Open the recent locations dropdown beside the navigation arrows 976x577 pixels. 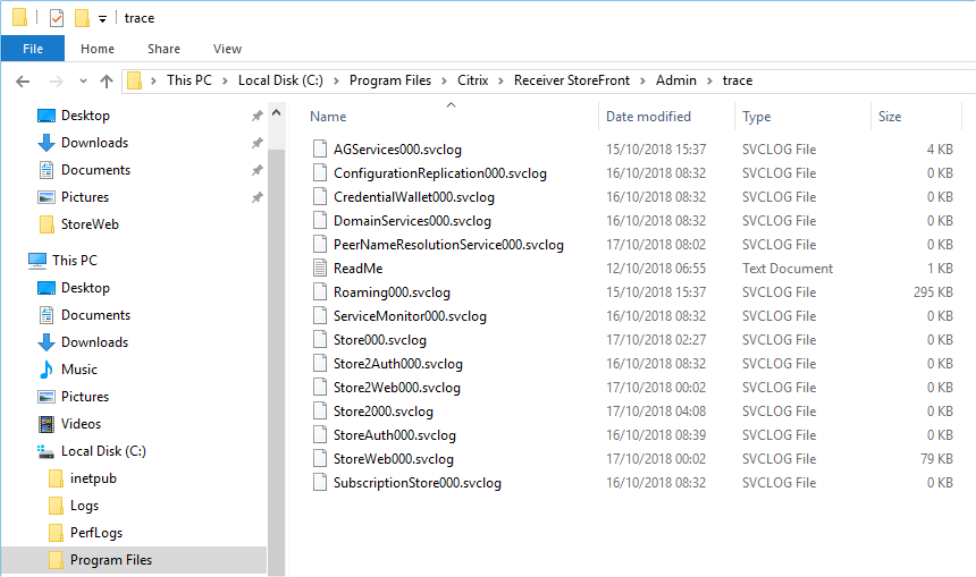point(82,80)
